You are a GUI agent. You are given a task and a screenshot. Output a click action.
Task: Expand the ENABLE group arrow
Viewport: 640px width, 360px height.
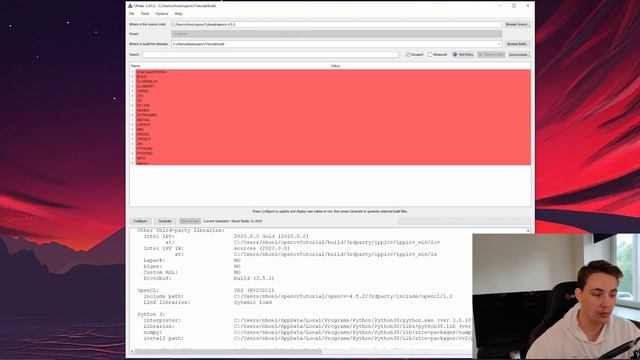(x=133, y=110)
